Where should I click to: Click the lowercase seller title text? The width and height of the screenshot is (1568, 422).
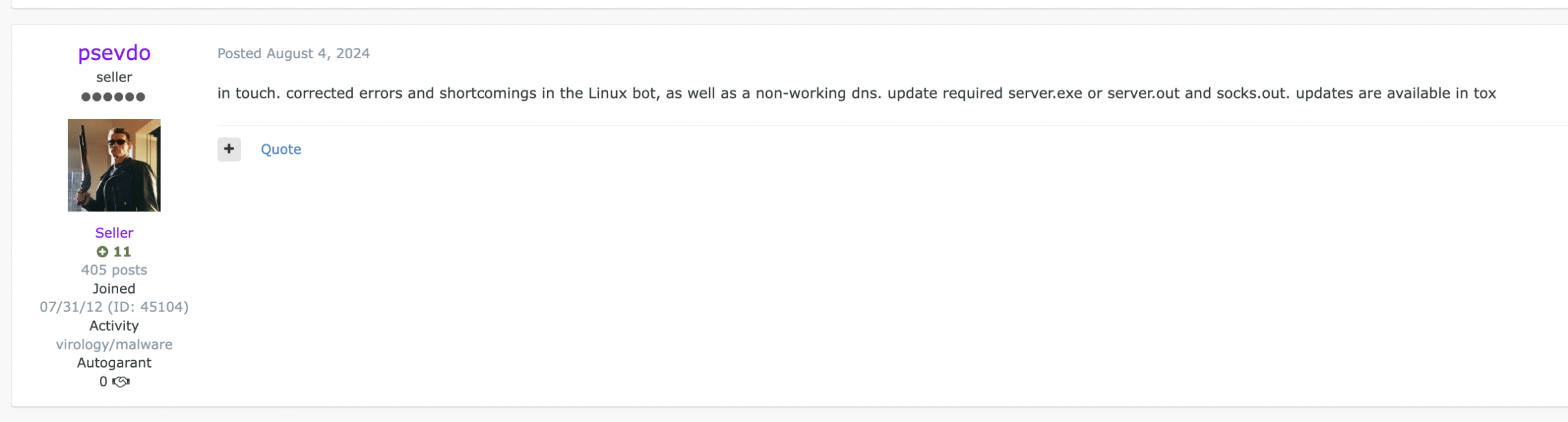(114, 77)
